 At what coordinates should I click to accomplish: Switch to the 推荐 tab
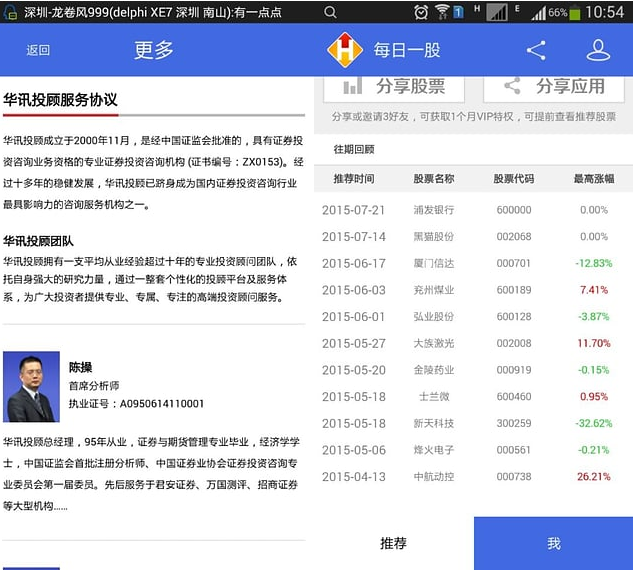pos(394,543)
